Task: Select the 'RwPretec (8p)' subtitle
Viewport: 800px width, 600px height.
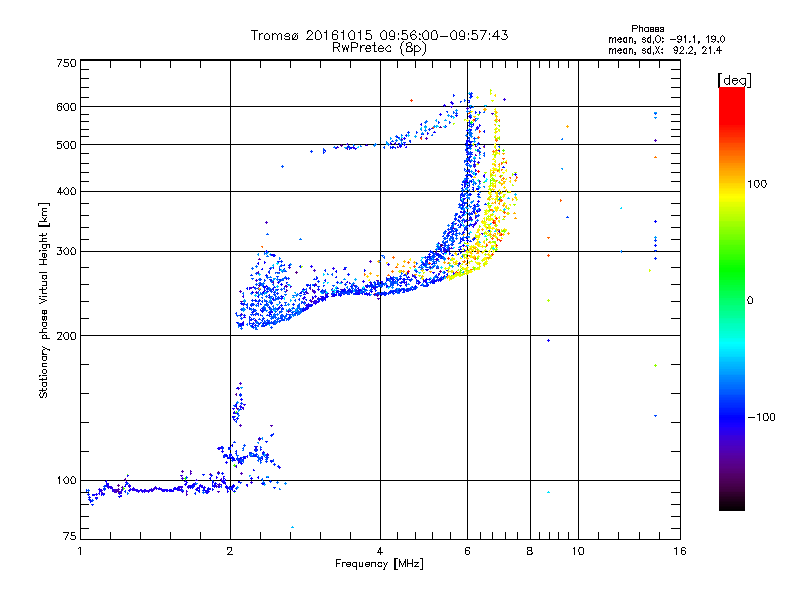Action: (x=379, y=48)
